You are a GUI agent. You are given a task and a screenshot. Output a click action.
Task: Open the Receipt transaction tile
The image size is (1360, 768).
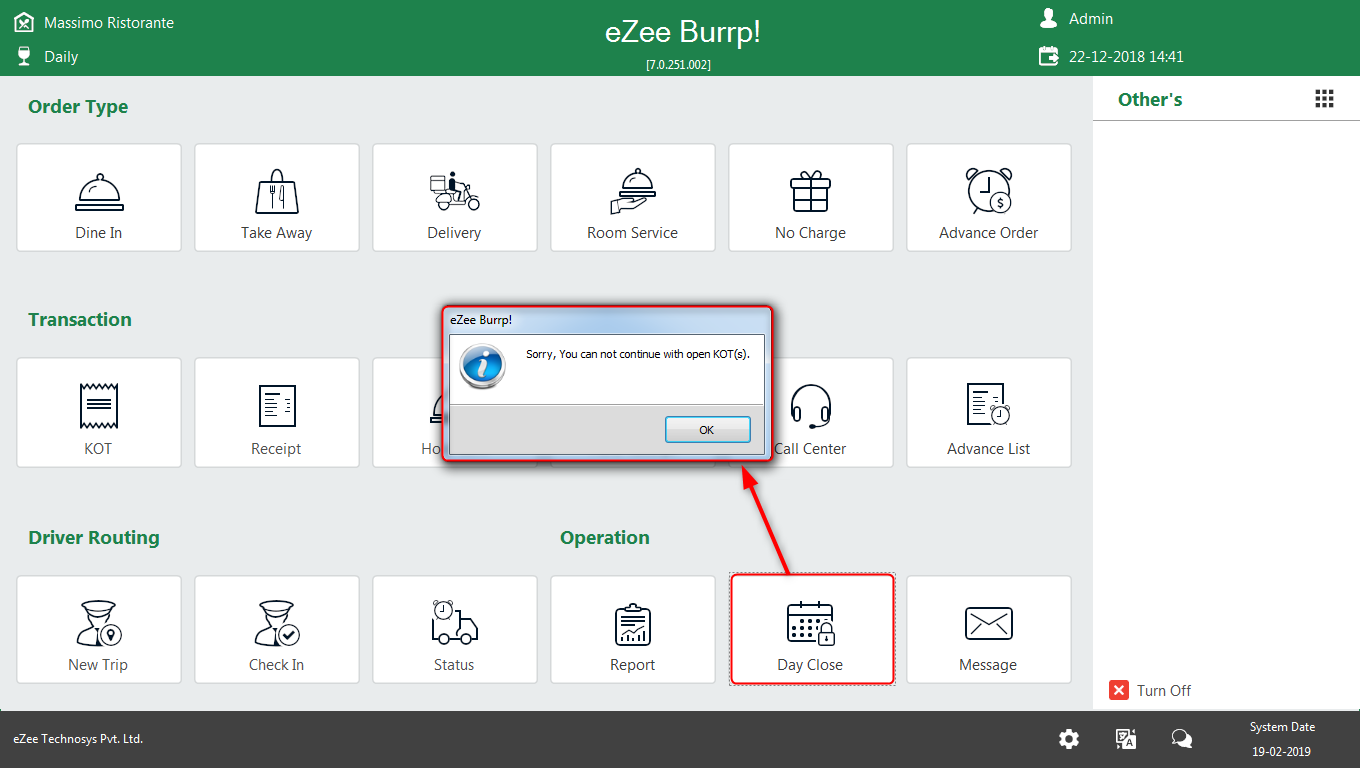[277, 412]
